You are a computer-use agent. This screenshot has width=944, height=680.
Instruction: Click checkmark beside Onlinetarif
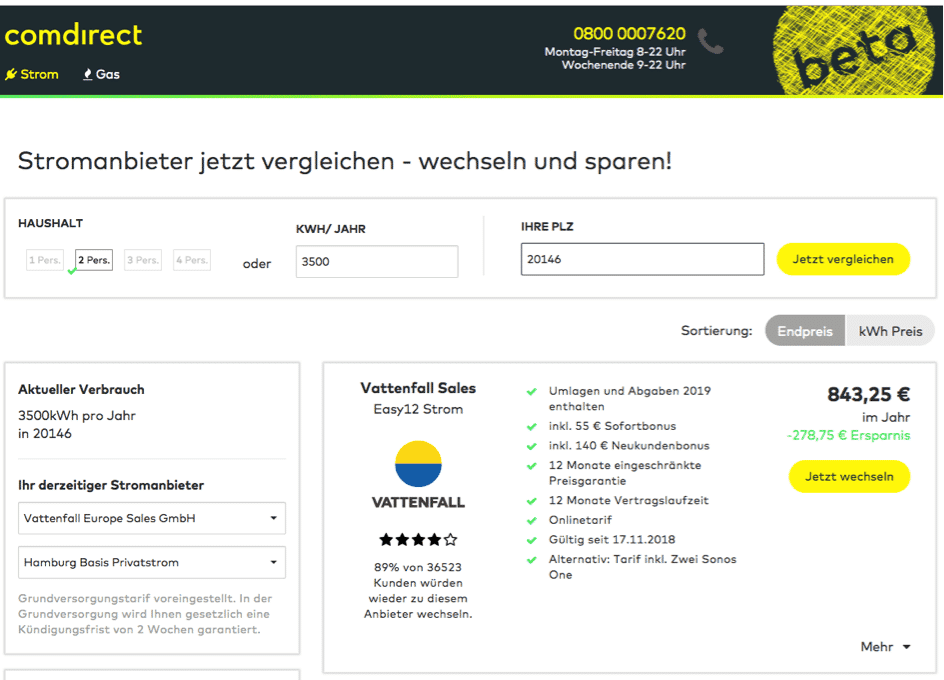[x=532, y=520]
